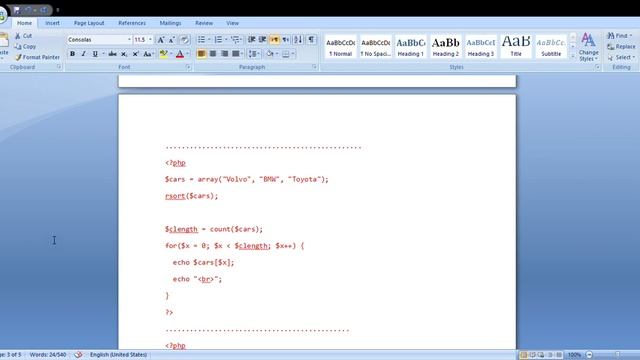Screen dimensions: 640x360
Task: Switch to the Page Layout tab
Action: (89, 23)
